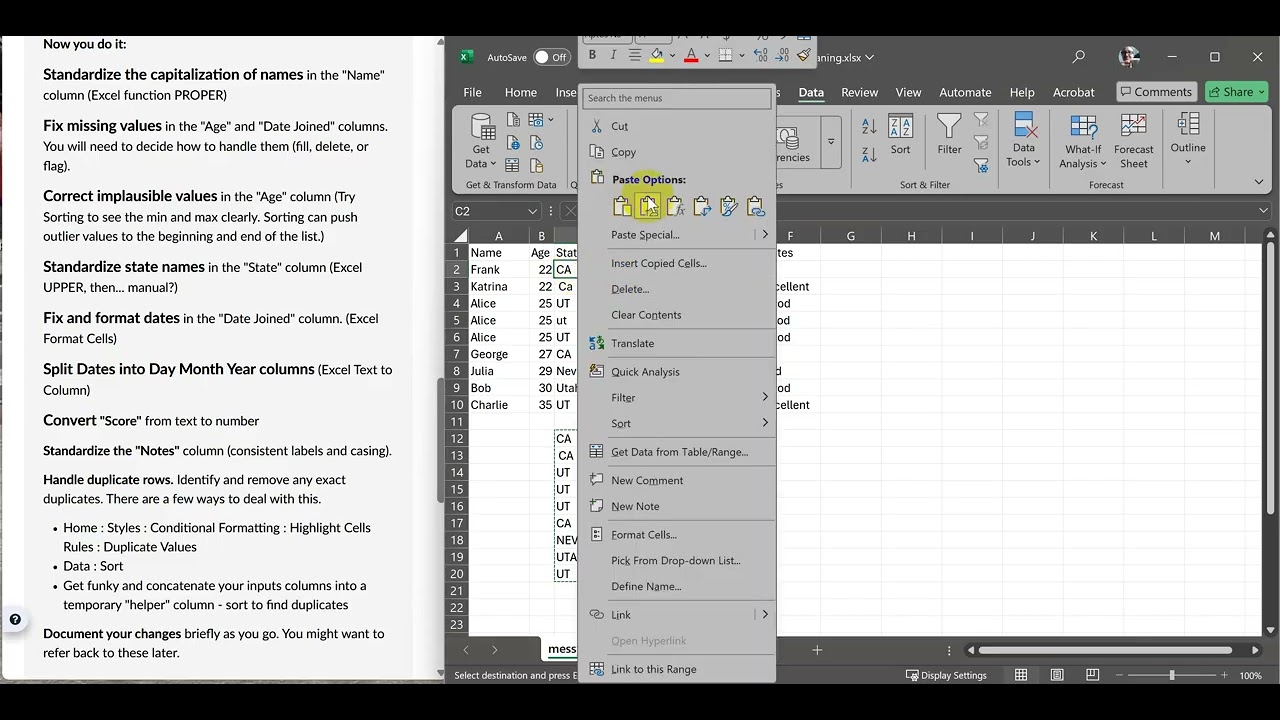Apply the red font color
The image size is (1280, 720).
point(691,56)
